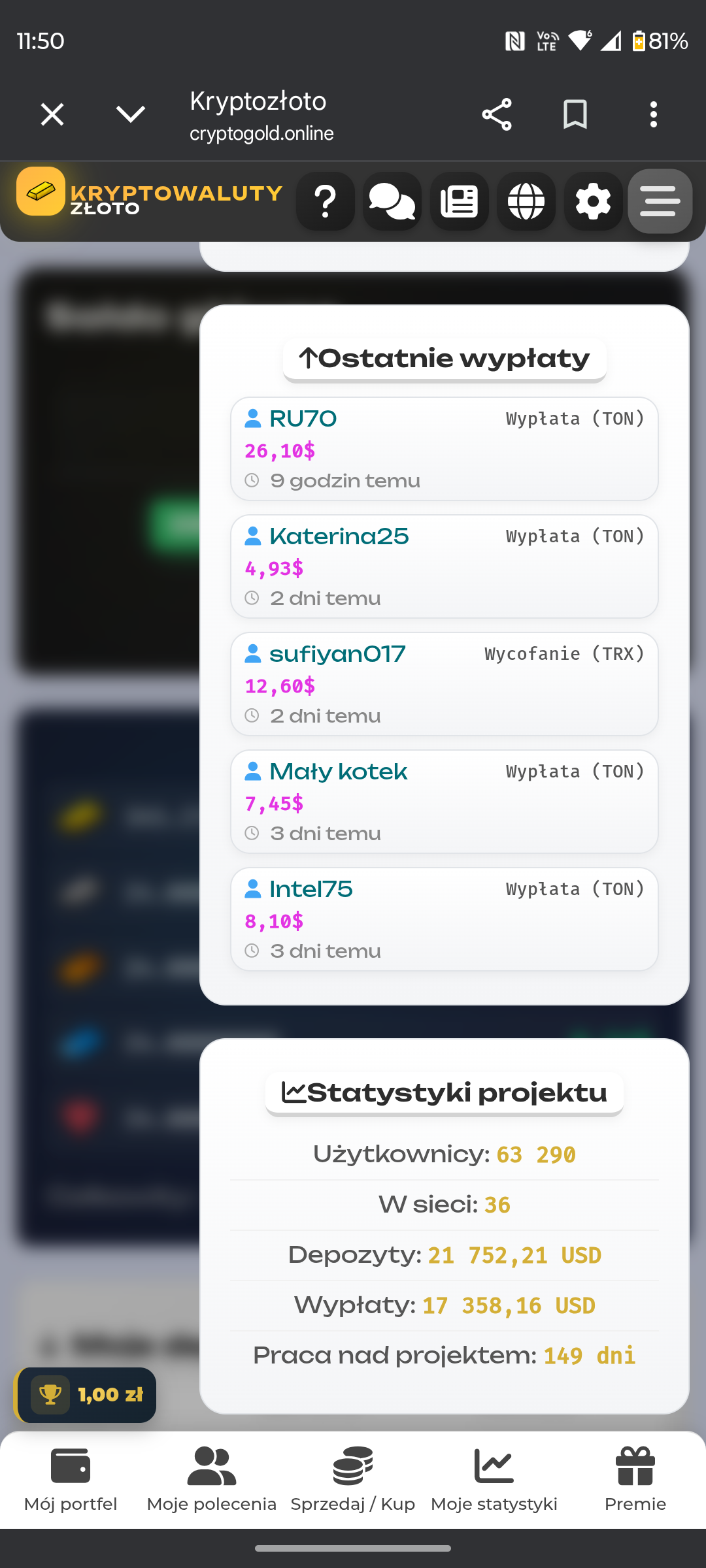Open the news page icon
The width and height of the screenshot is (706, 1568).
click(460, 201)
